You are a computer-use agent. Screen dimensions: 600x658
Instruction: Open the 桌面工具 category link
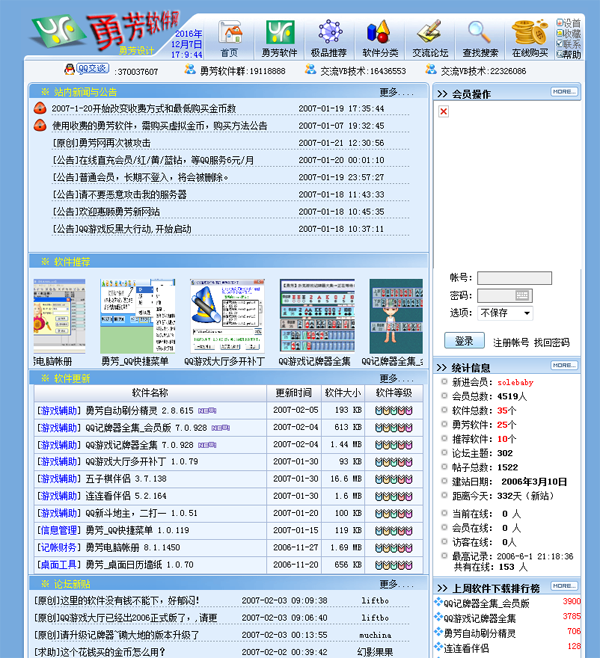(x=59, y=565)
